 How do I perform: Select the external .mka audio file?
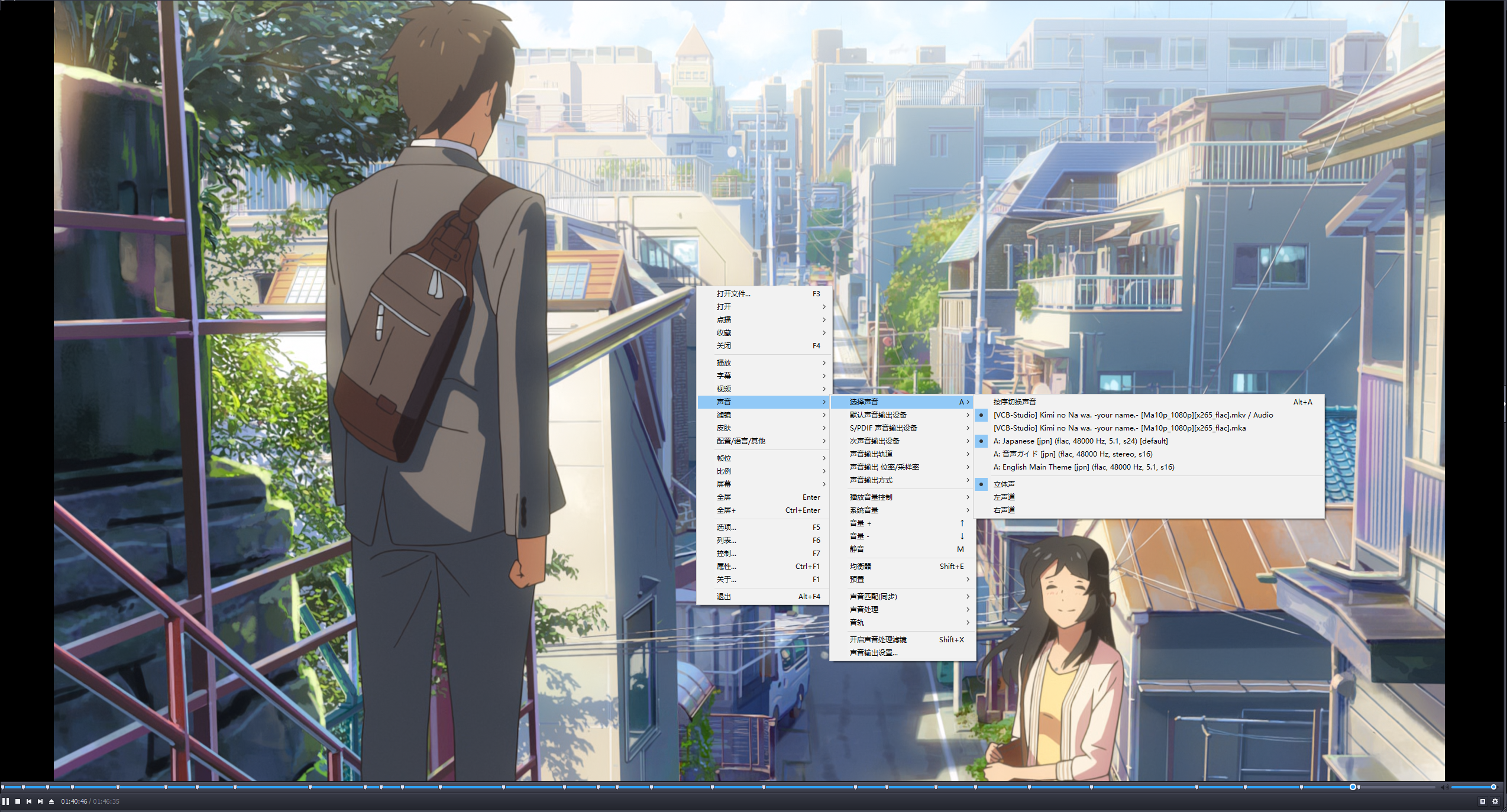[x=1119, y=428]
